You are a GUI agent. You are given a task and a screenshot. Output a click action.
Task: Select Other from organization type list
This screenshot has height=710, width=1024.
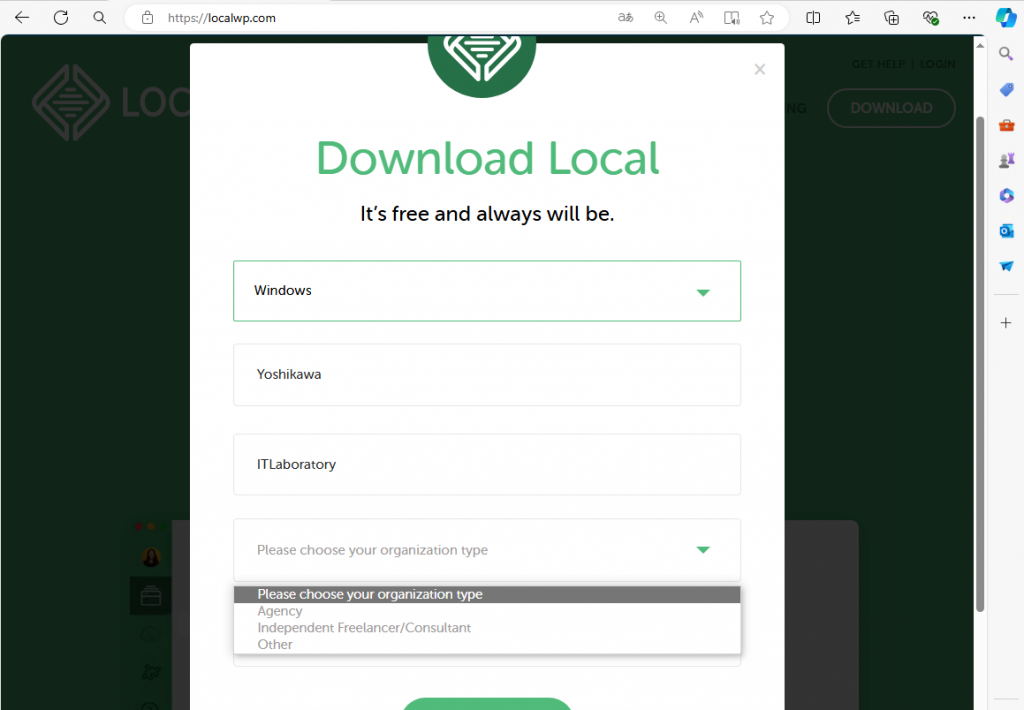pos(275,645)
